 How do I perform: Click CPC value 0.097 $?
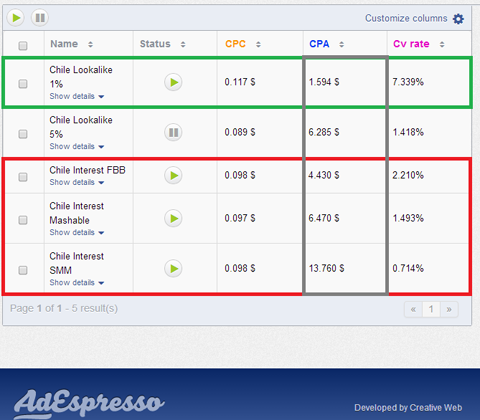[240, 218]
